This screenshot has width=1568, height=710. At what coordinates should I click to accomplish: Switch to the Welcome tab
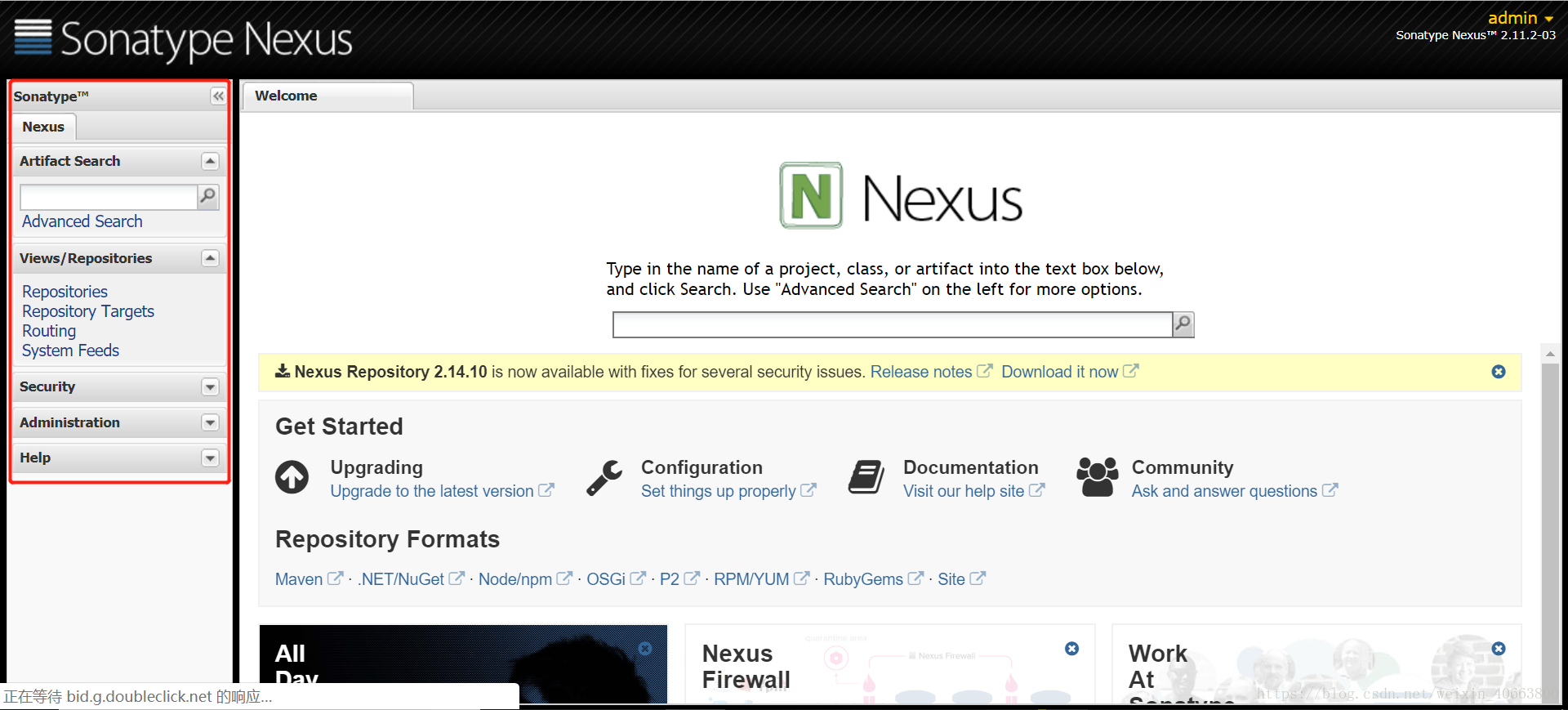click(x=327, y=96)
